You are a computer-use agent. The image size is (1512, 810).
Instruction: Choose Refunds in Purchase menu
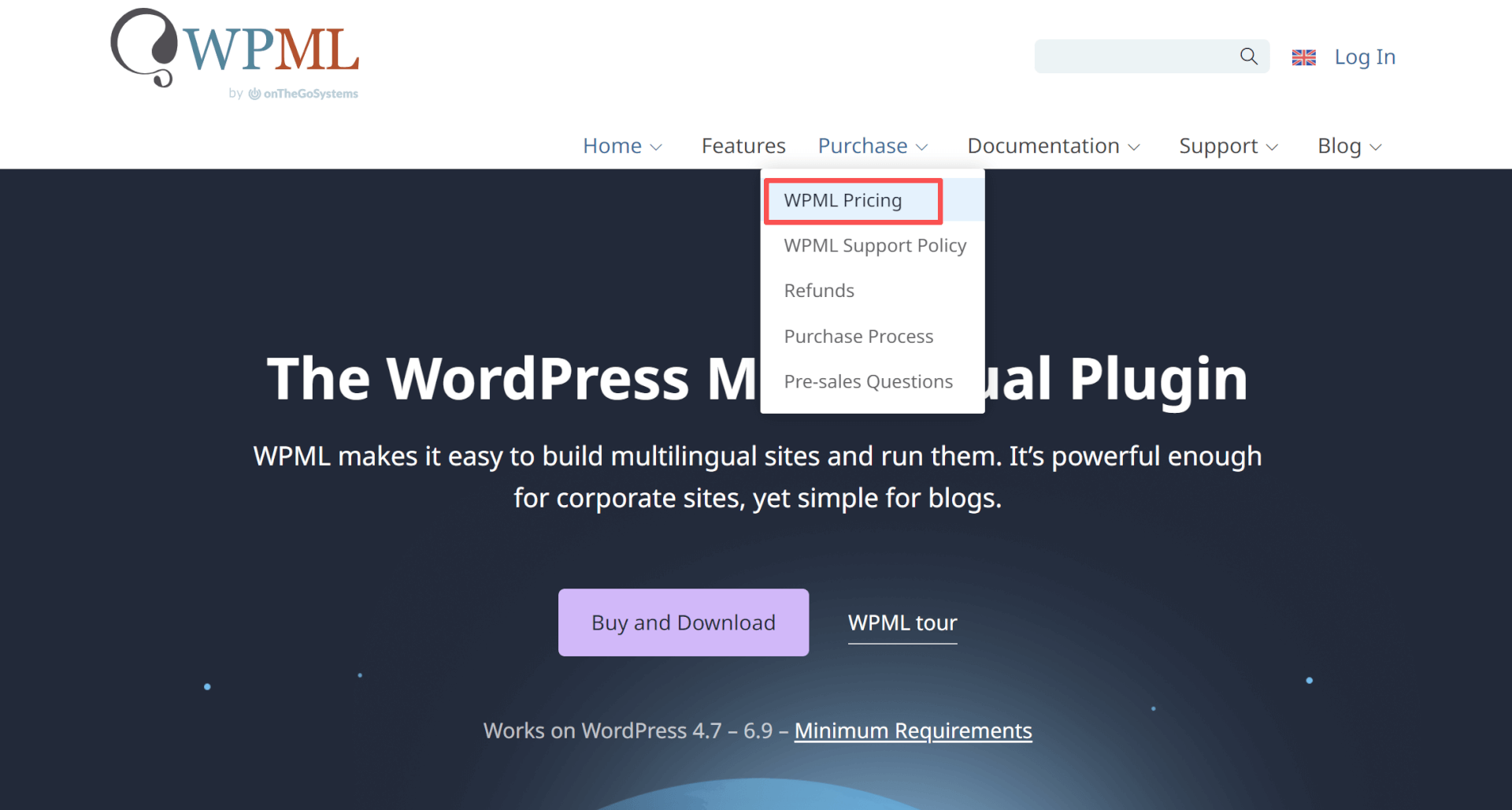click(818, 291)
